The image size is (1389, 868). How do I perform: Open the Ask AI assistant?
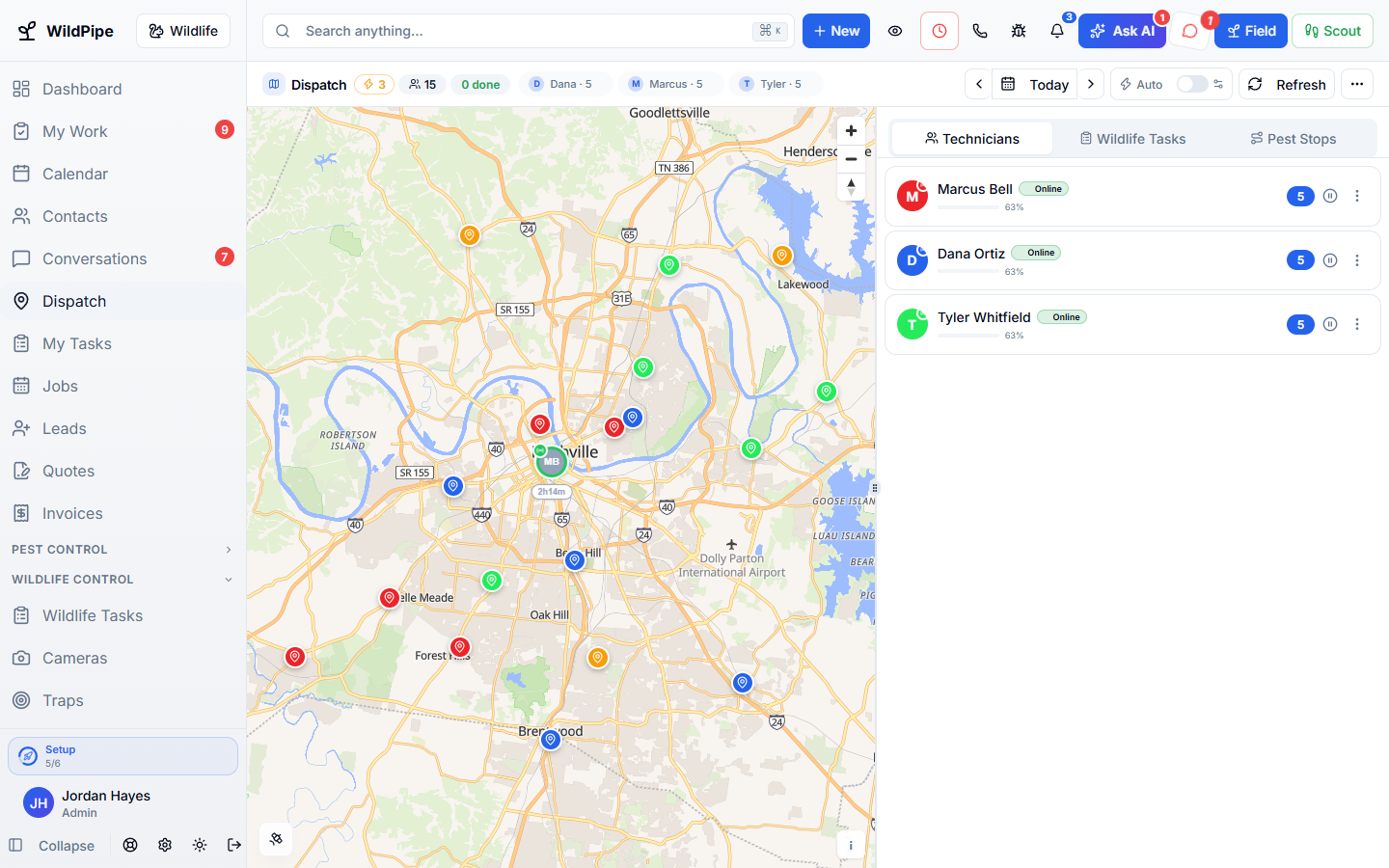tap(1122, 31)
